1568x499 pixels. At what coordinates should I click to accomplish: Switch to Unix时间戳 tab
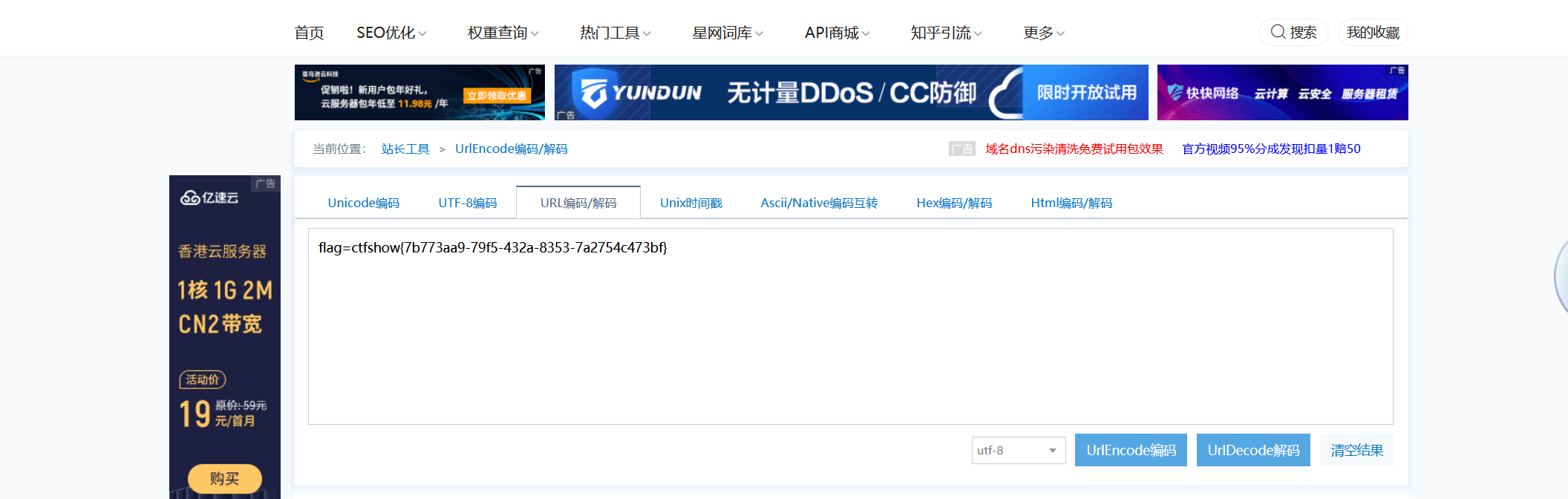(691, 203)
